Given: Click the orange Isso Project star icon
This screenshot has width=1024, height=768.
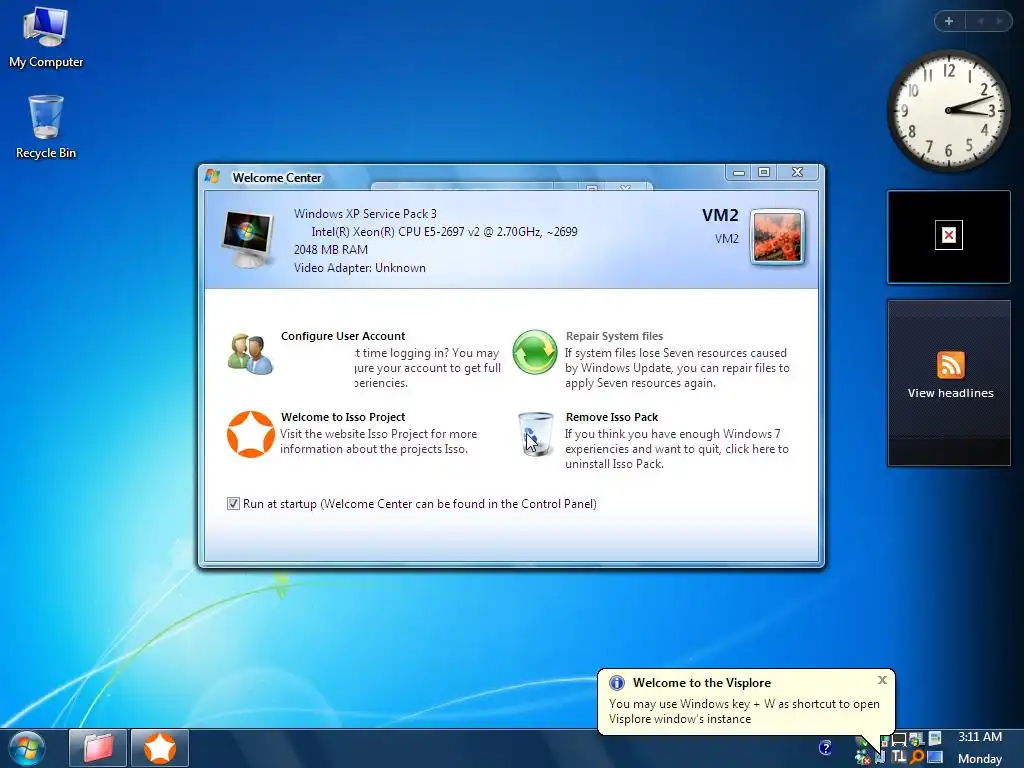Looking at the screenshot, I should click(250, 434).
